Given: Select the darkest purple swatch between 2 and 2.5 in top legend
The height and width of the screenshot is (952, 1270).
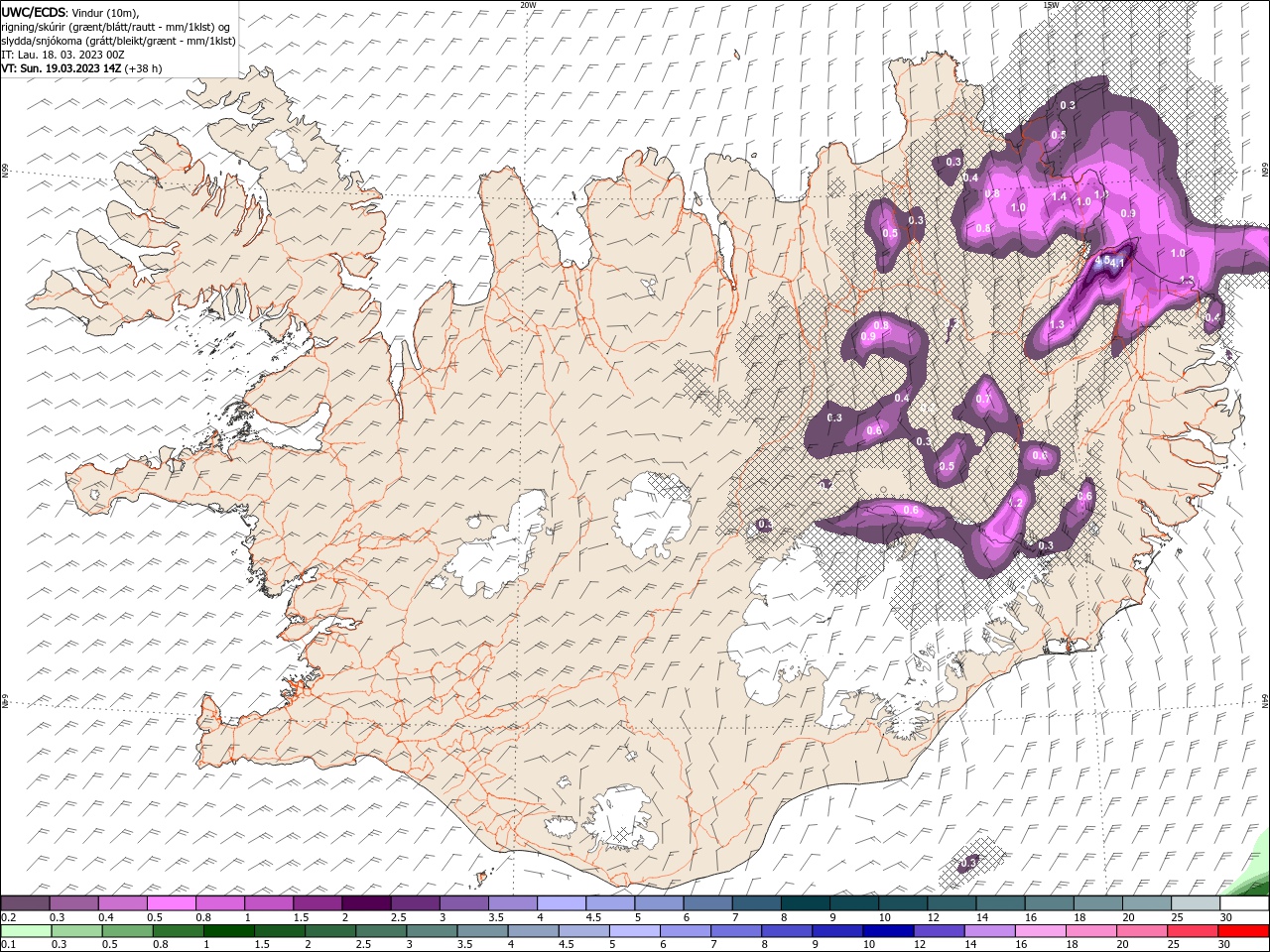Looking at the screenshot, I should pos(366,903).
